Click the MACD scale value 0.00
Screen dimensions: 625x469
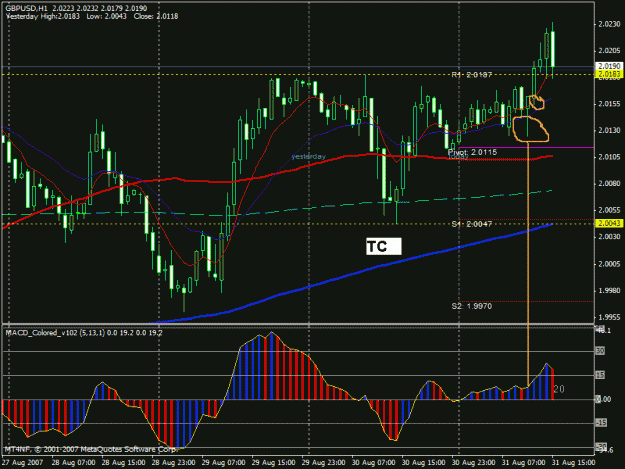point(604,399)
